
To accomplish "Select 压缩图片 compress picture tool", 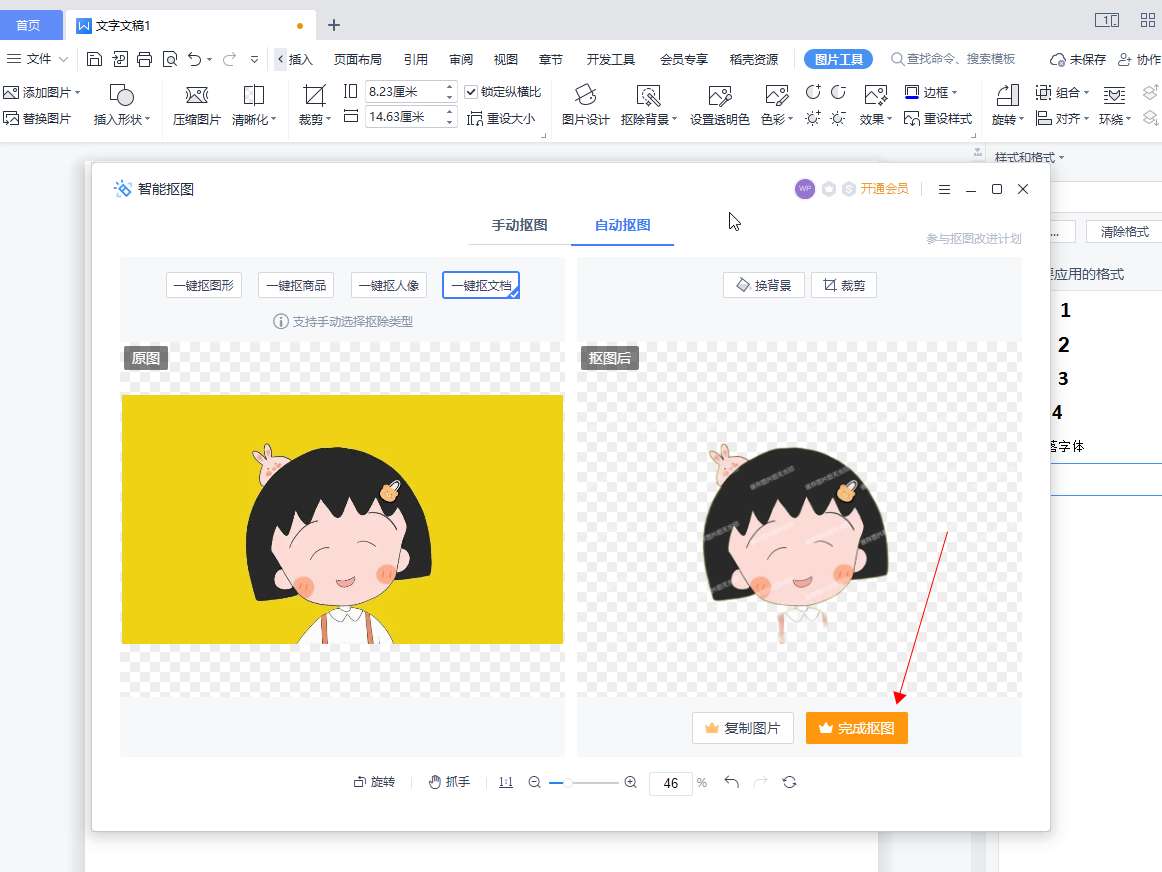I will [196, 105].
